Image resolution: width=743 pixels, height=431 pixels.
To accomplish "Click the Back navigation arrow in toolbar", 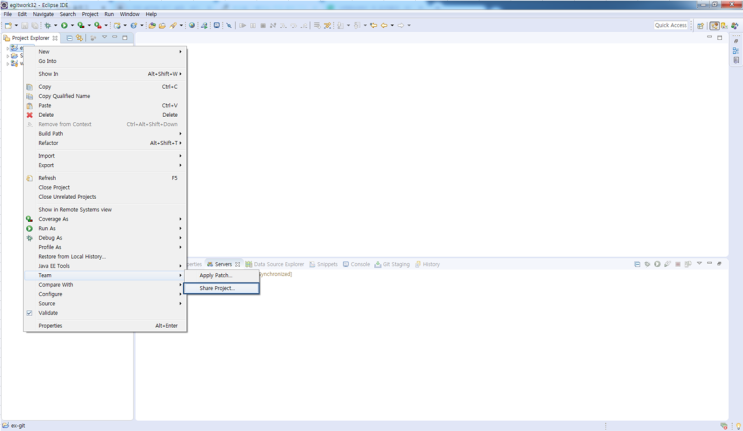I will coord(384,26).
